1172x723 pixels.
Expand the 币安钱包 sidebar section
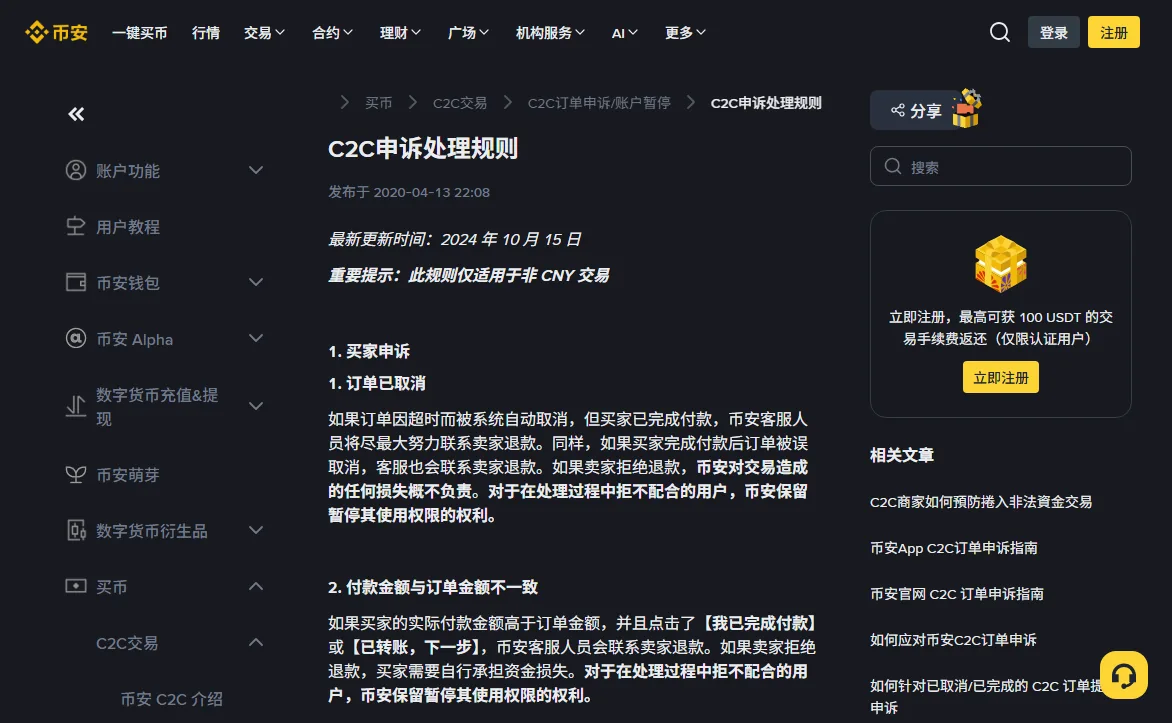click(256, 283)
